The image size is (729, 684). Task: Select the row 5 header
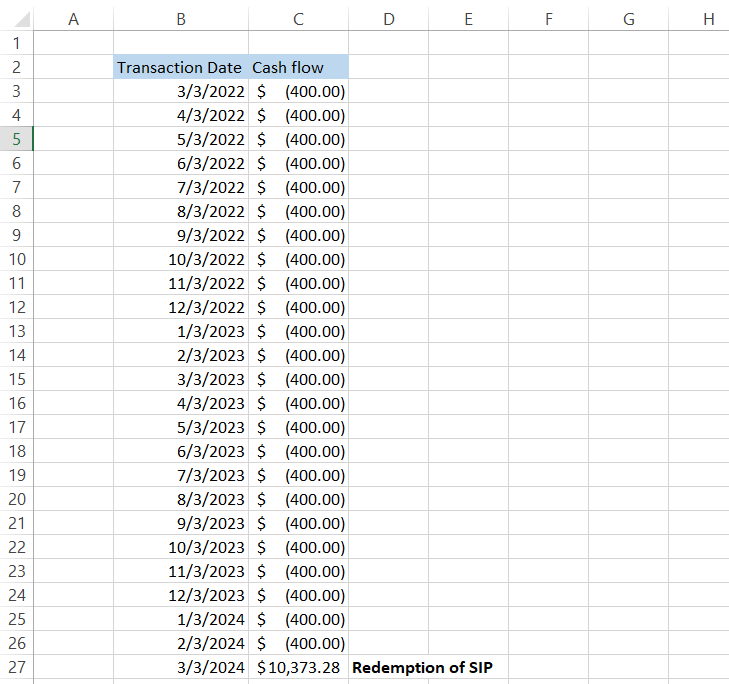pyautogui.click(x=17, y=139)
